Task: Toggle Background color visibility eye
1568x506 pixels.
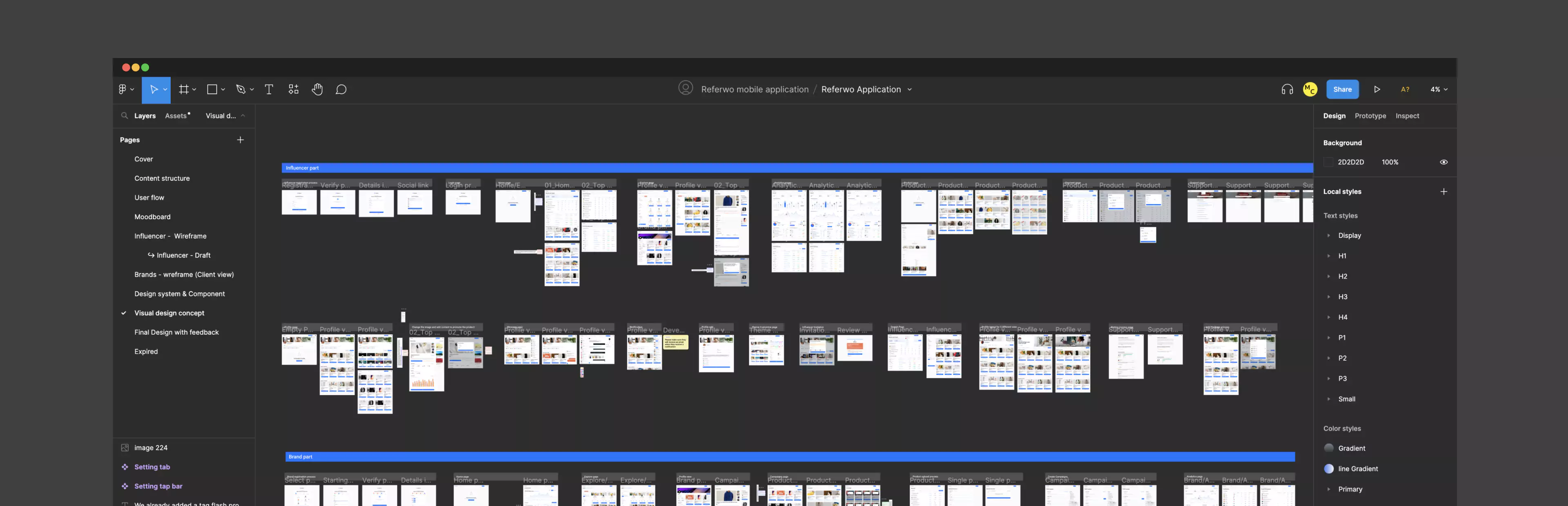Action: click(1443, 162)
